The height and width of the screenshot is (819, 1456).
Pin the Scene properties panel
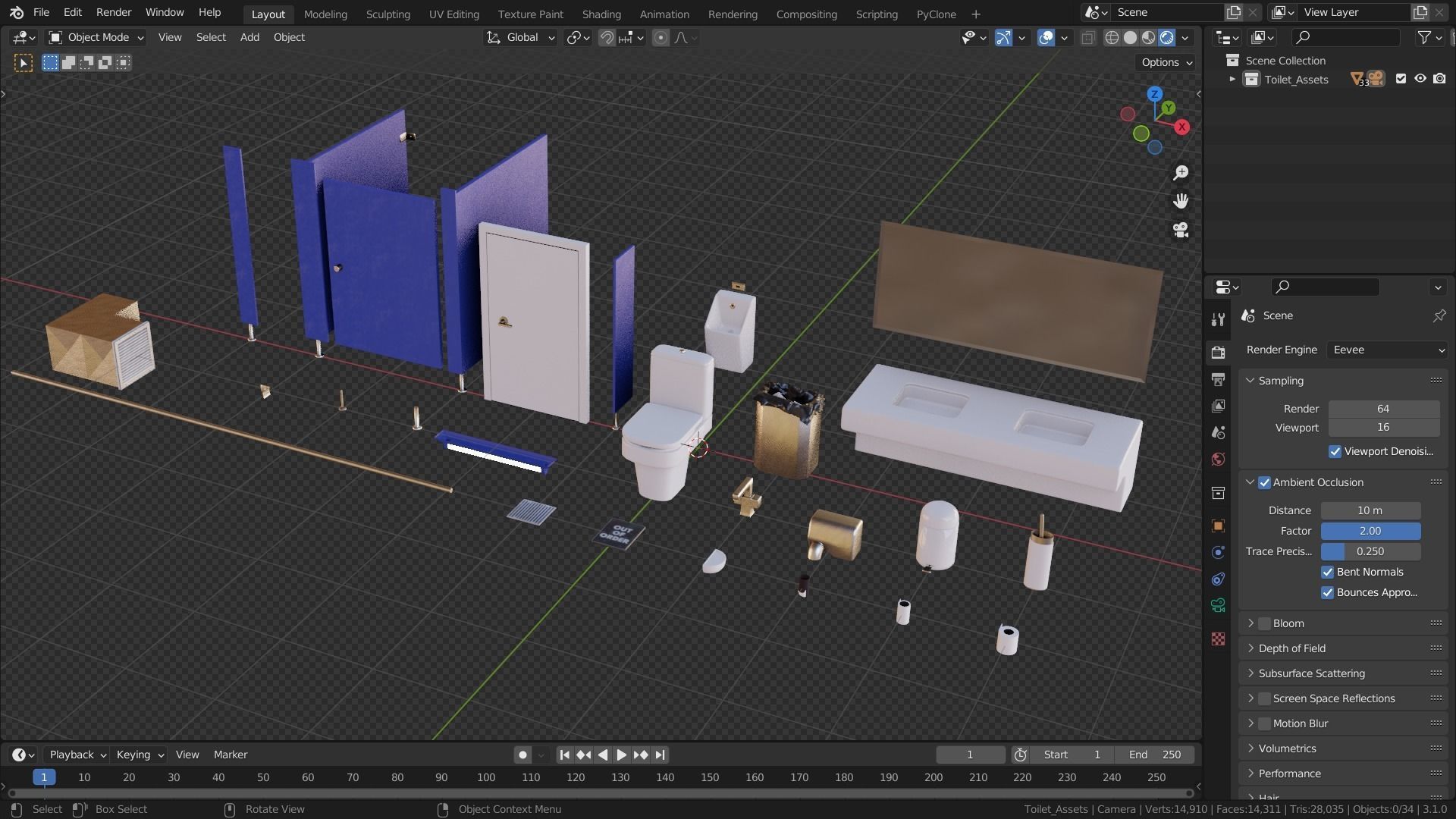pos(1439,315)
